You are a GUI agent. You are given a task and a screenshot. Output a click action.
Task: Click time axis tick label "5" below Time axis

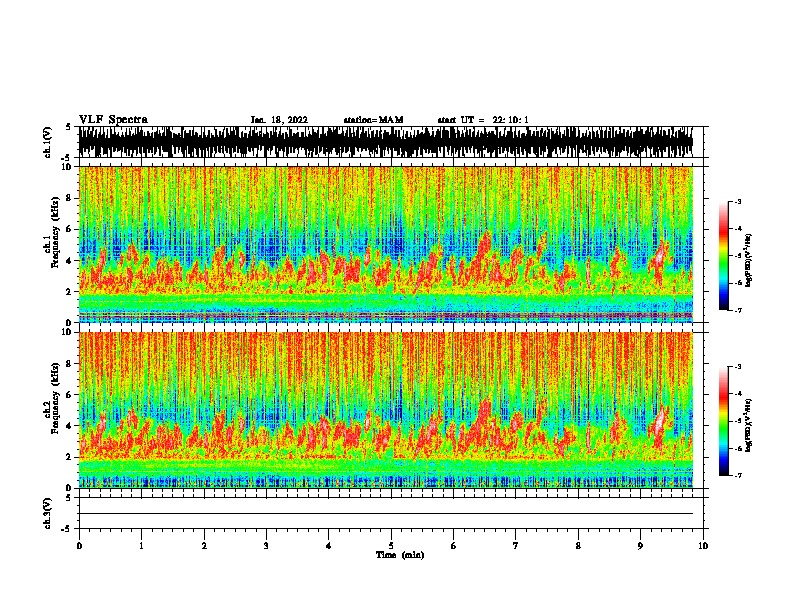coord(391,546)
